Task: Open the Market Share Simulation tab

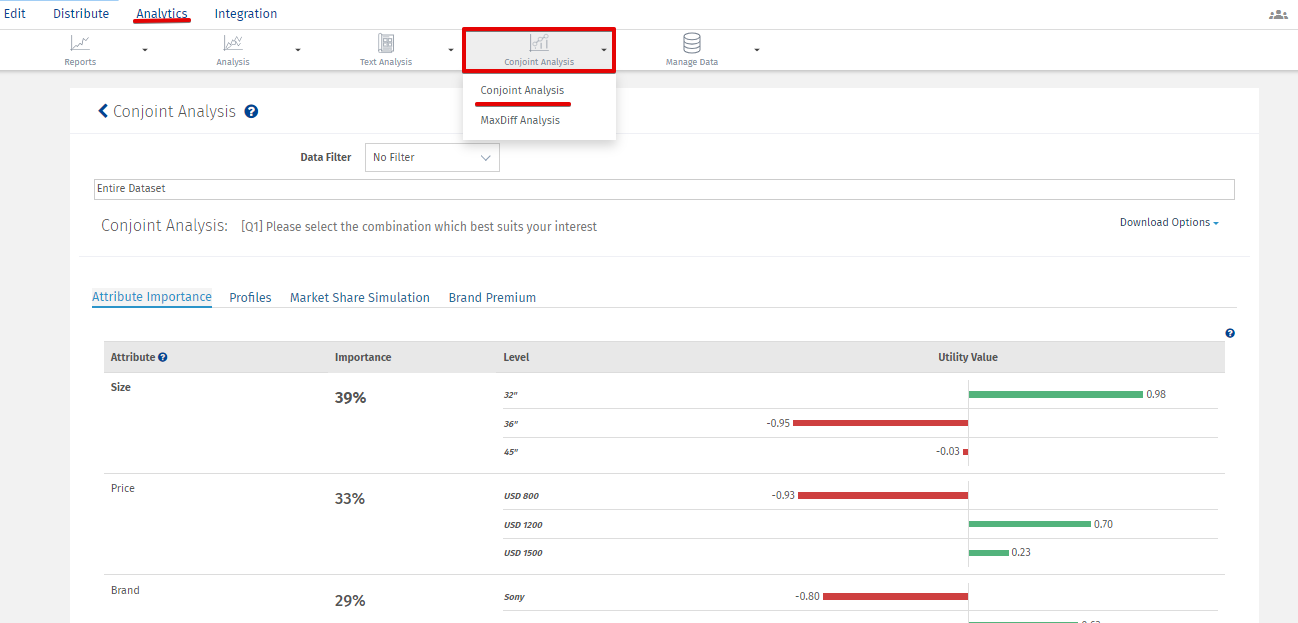Action: (360, 298)
